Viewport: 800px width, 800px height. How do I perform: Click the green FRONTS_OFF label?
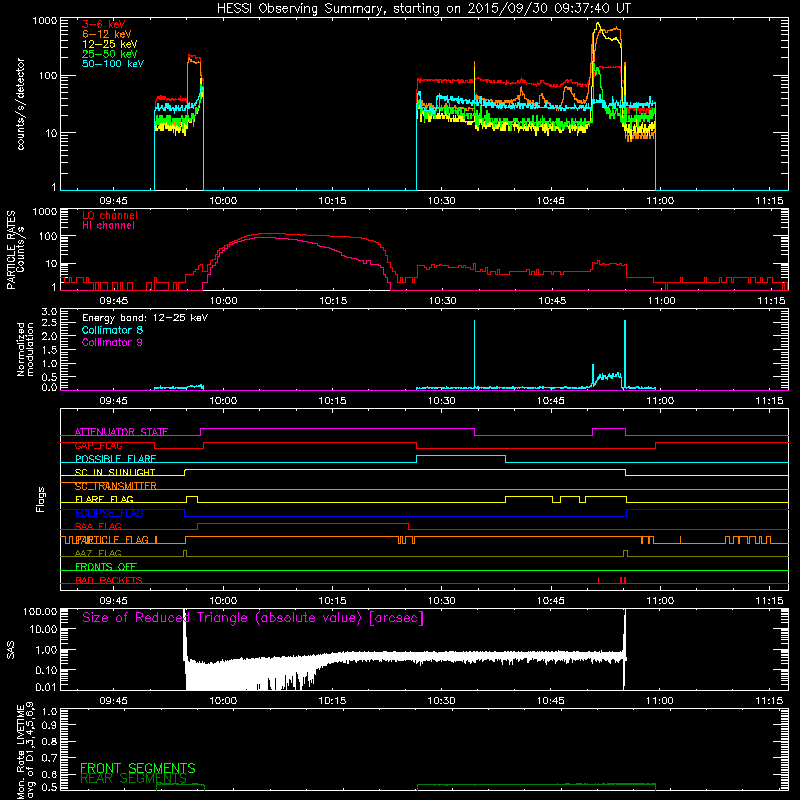click(106, 567)
